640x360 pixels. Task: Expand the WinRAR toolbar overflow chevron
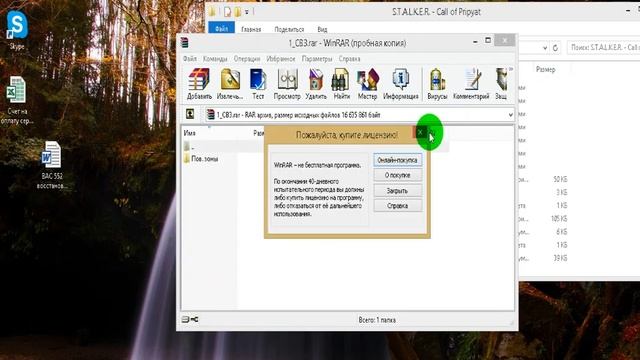(x=511, y=69)
